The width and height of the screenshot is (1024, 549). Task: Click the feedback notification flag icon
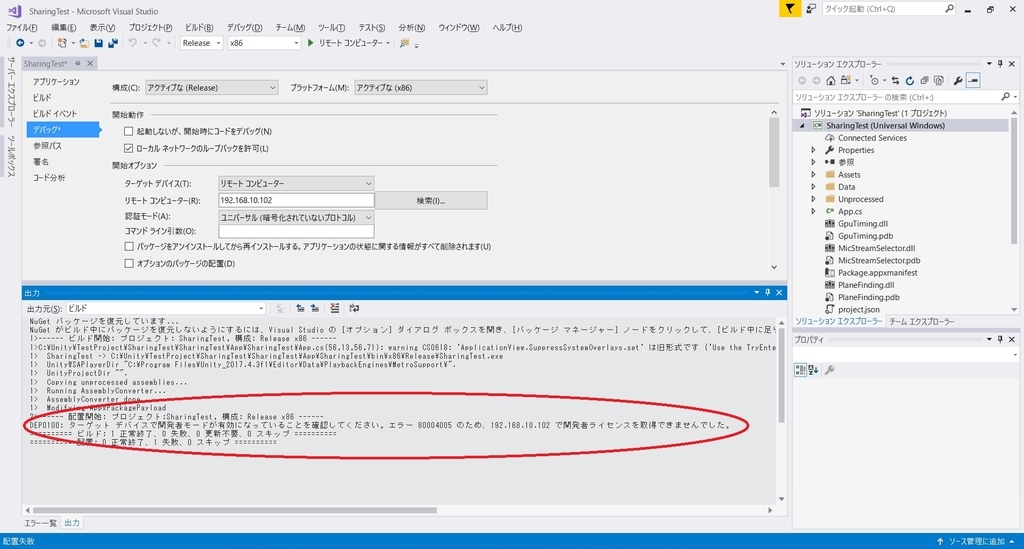[790, 8]
